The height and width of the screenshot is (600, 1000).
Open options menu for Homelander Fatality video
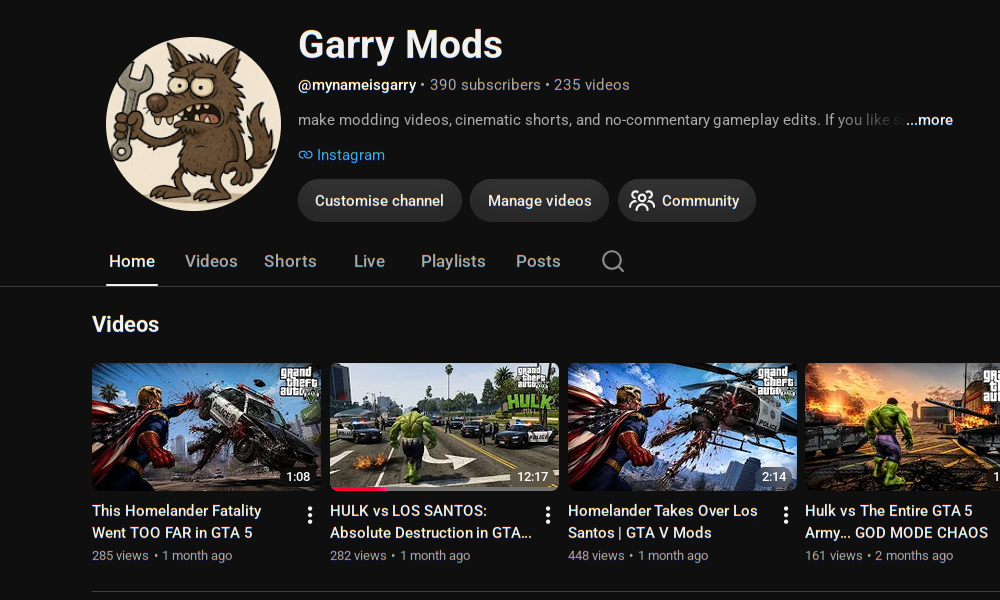click(310, 515)
